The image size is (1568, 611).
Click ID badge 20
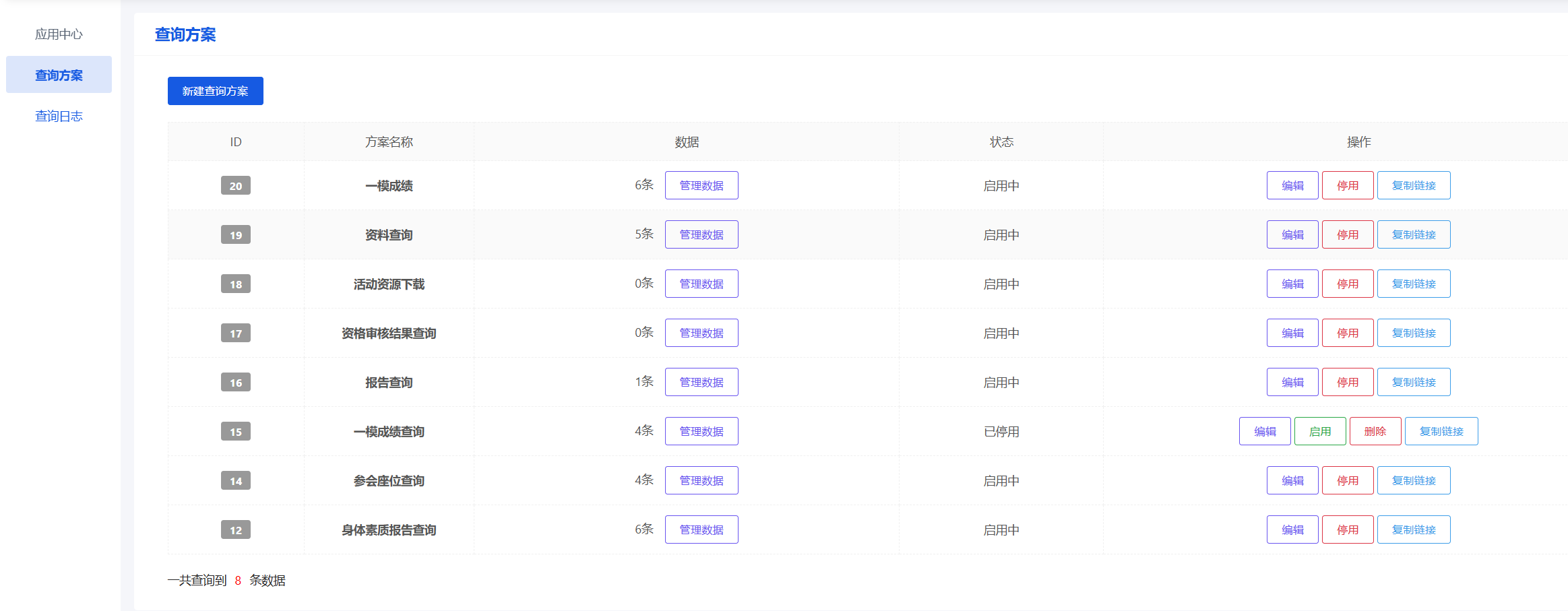pos(235,185)
